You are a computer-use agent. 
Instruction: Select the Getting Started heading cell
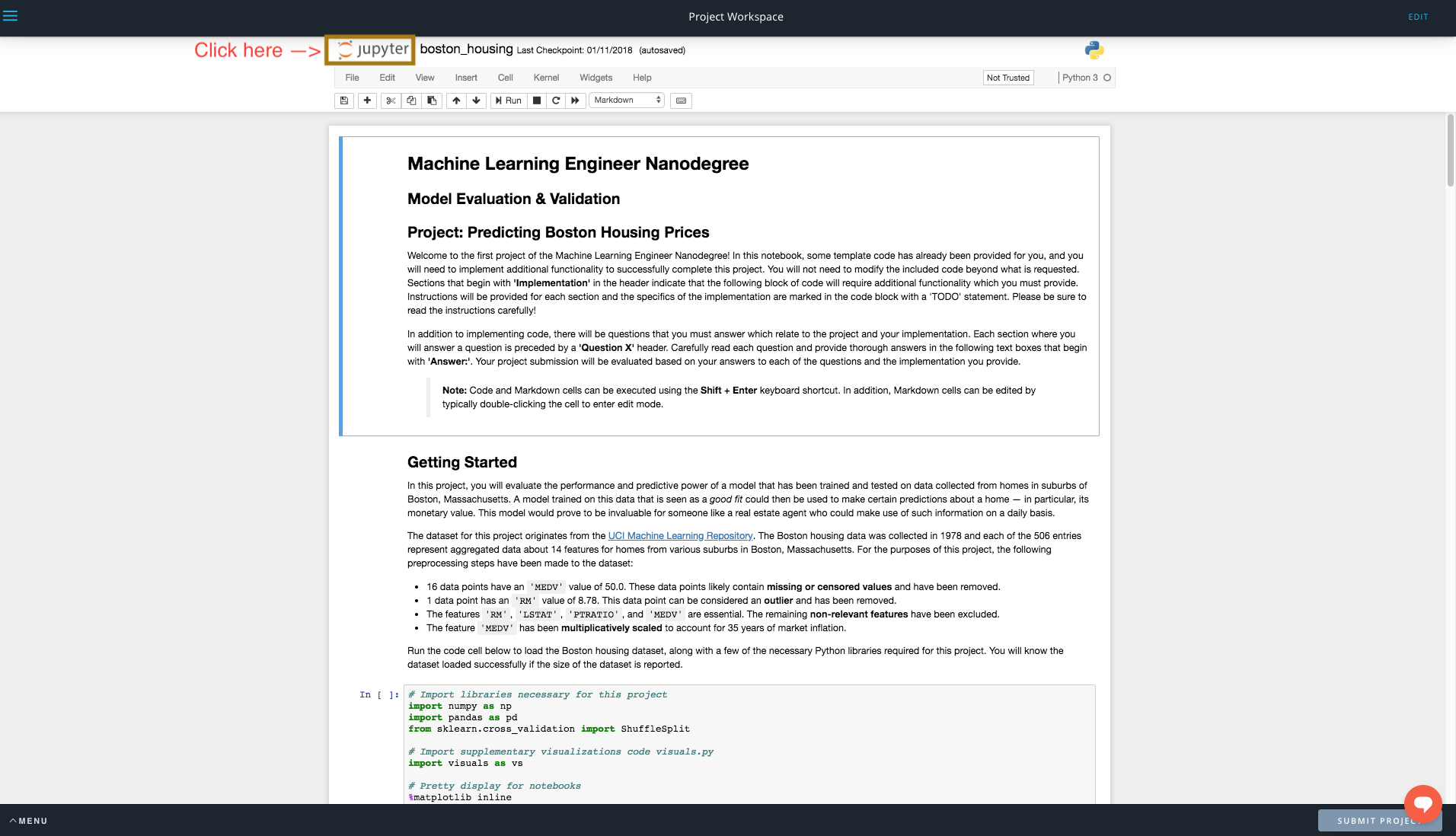pyautogui.click(x=461, y=462)
